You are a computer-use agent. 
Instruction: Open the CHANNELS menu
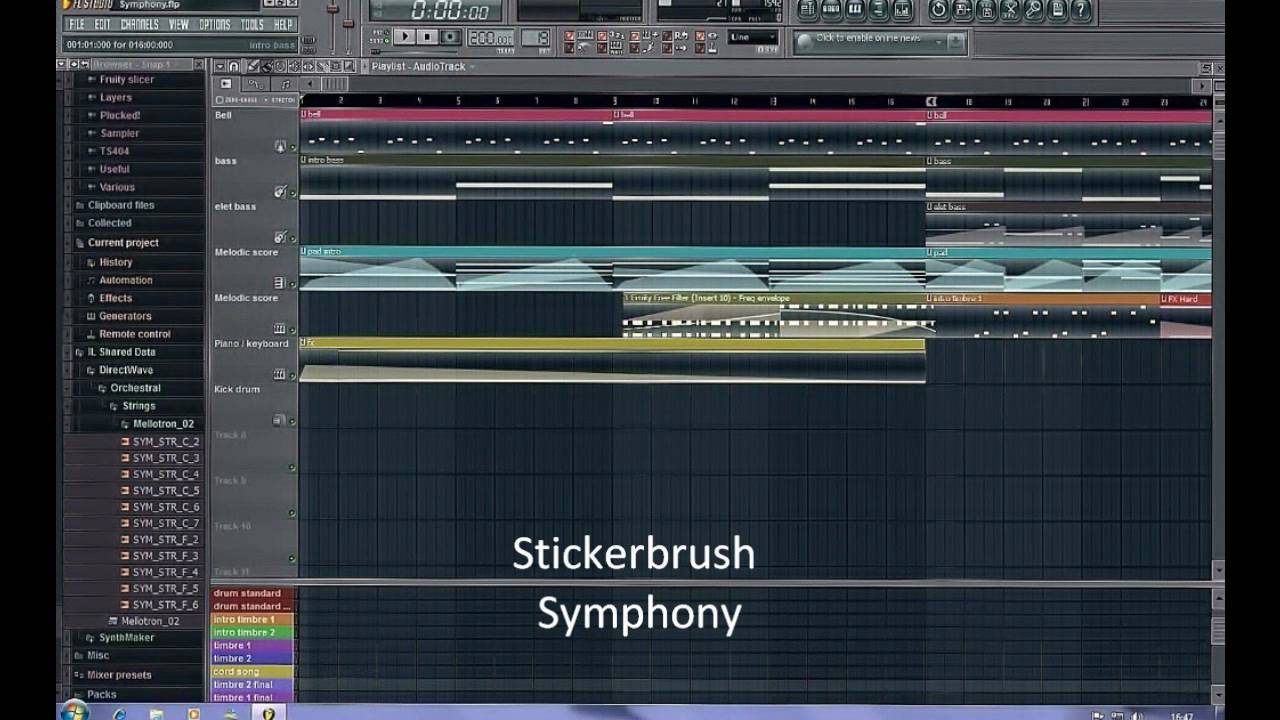139,24
